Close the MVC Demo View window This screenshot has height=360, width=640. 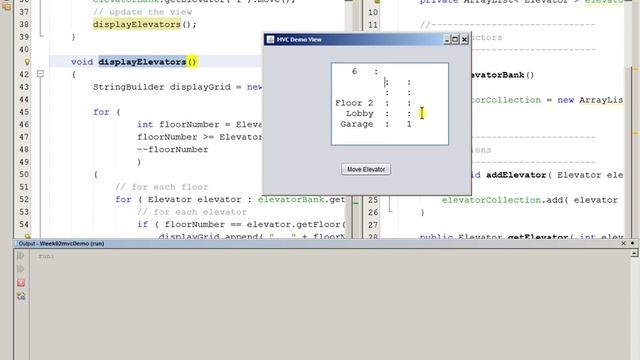tap(464, 40)
